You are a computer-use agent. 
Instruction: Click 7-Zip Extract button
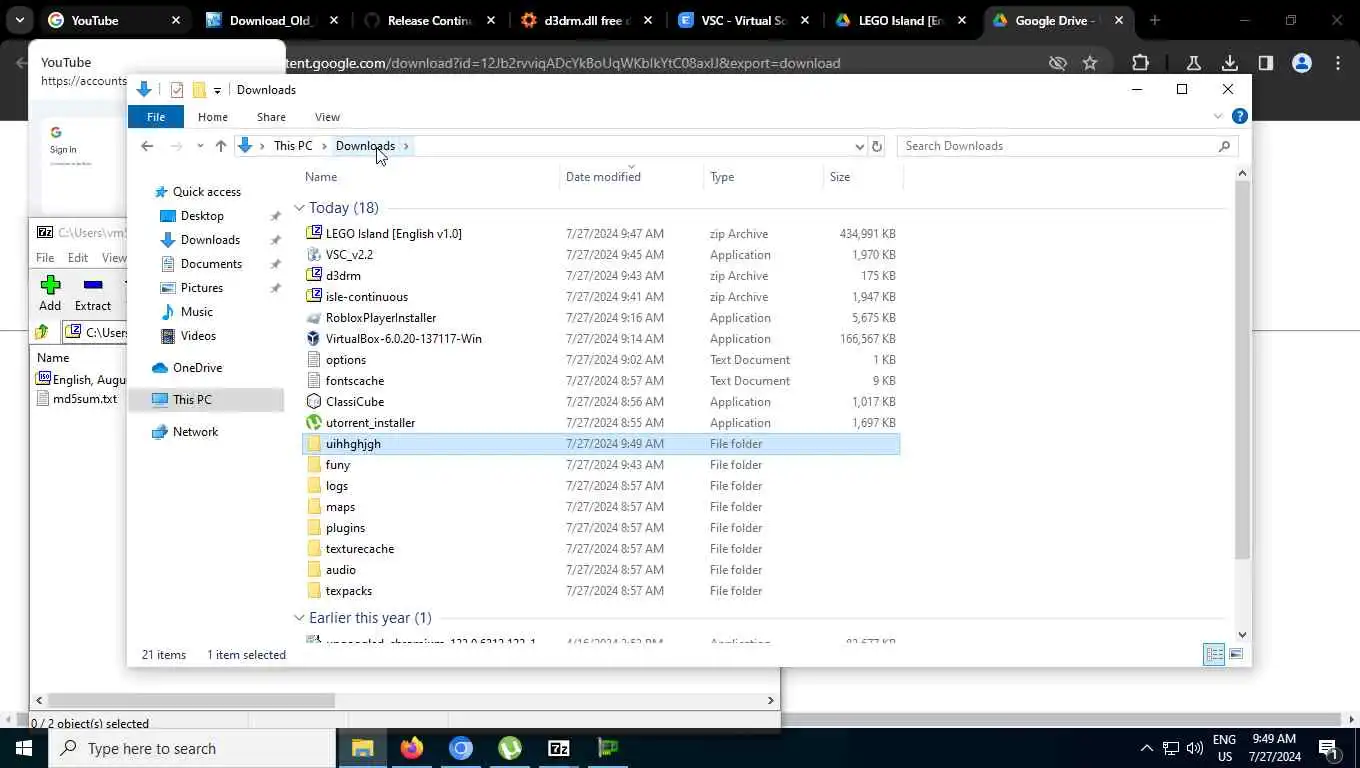click(x=93, y=294)
